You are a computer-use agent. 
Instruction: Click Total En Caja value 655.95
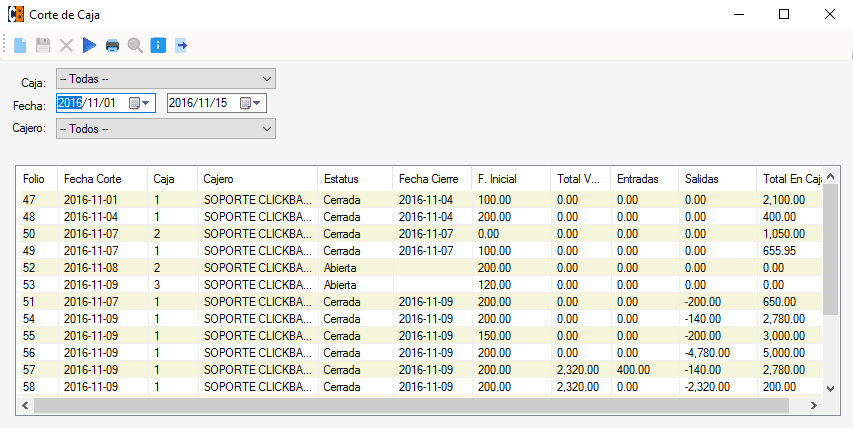point(779,251)
